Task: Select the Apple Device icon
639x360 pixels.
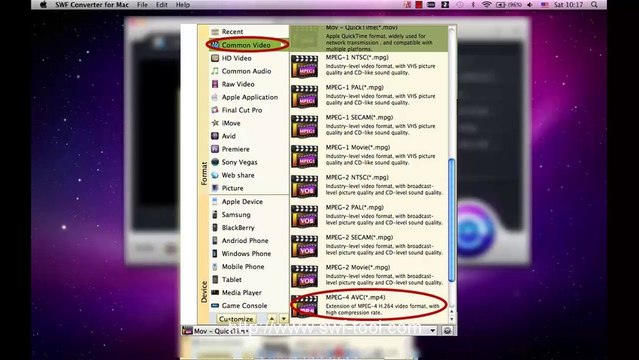Action: pos(215,201)
